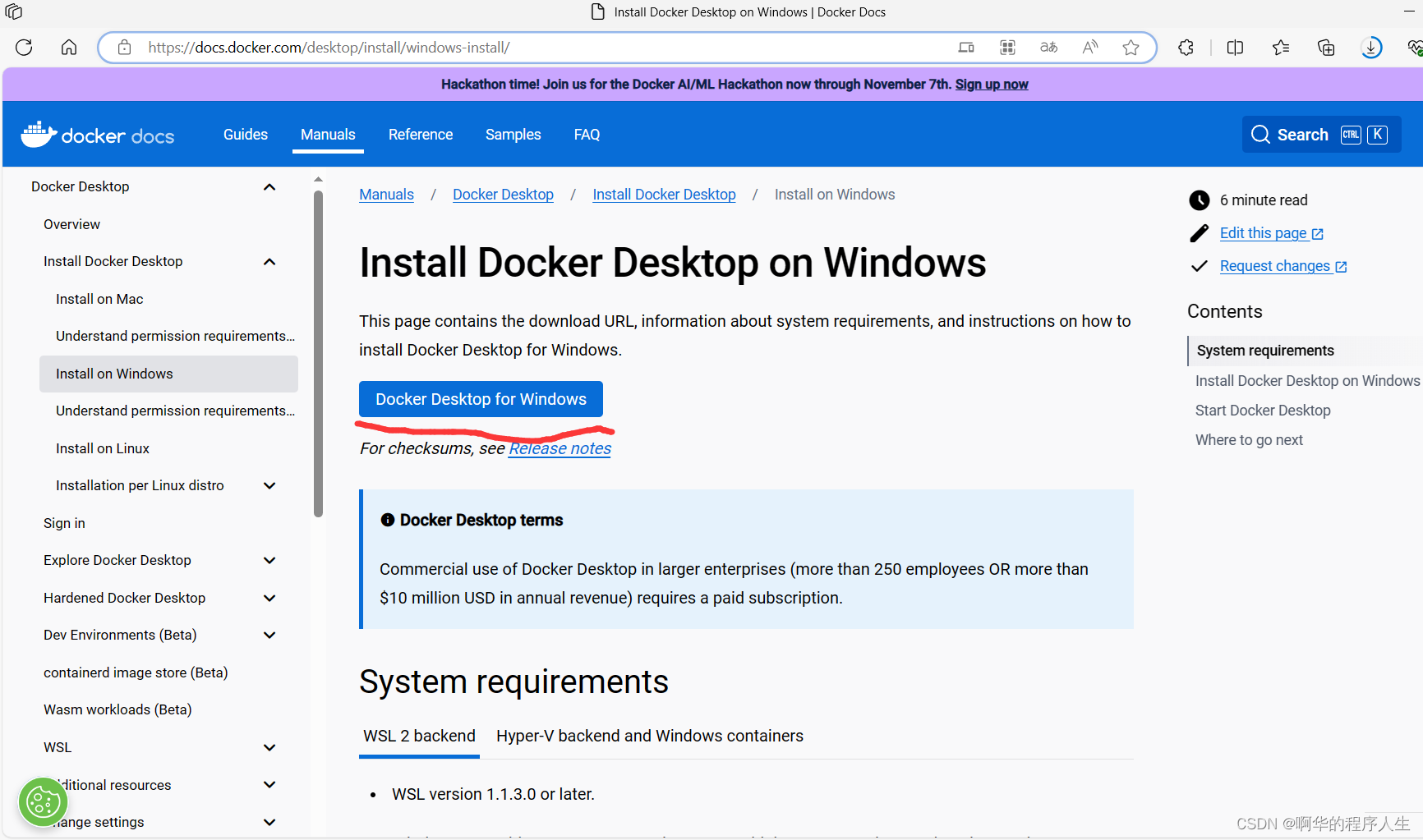Open the FAQ menu item
The width and height of the screenshot is (1423, 840).
point(587,134)
